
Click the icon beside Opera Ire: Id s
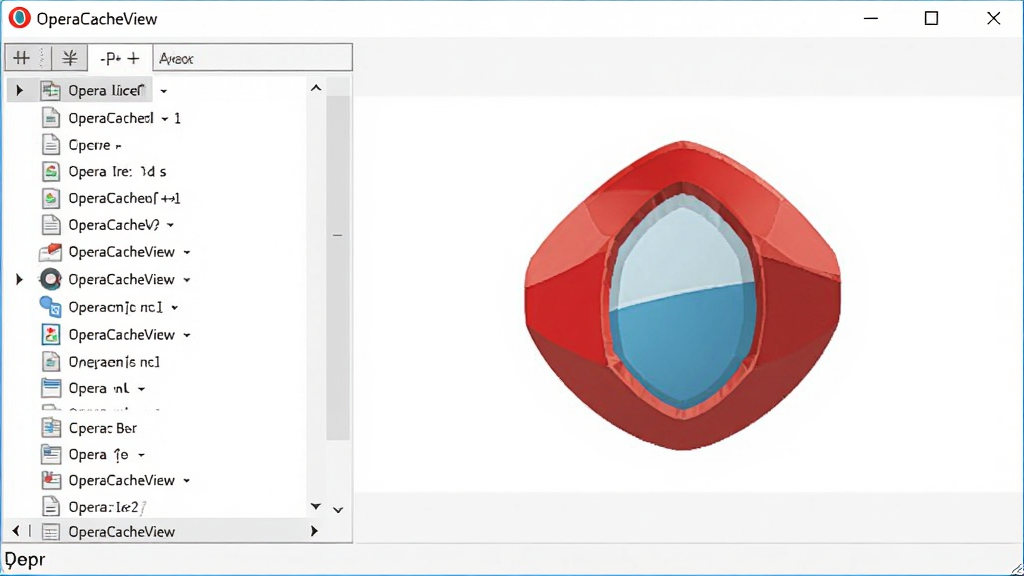[x=50, y=171]
